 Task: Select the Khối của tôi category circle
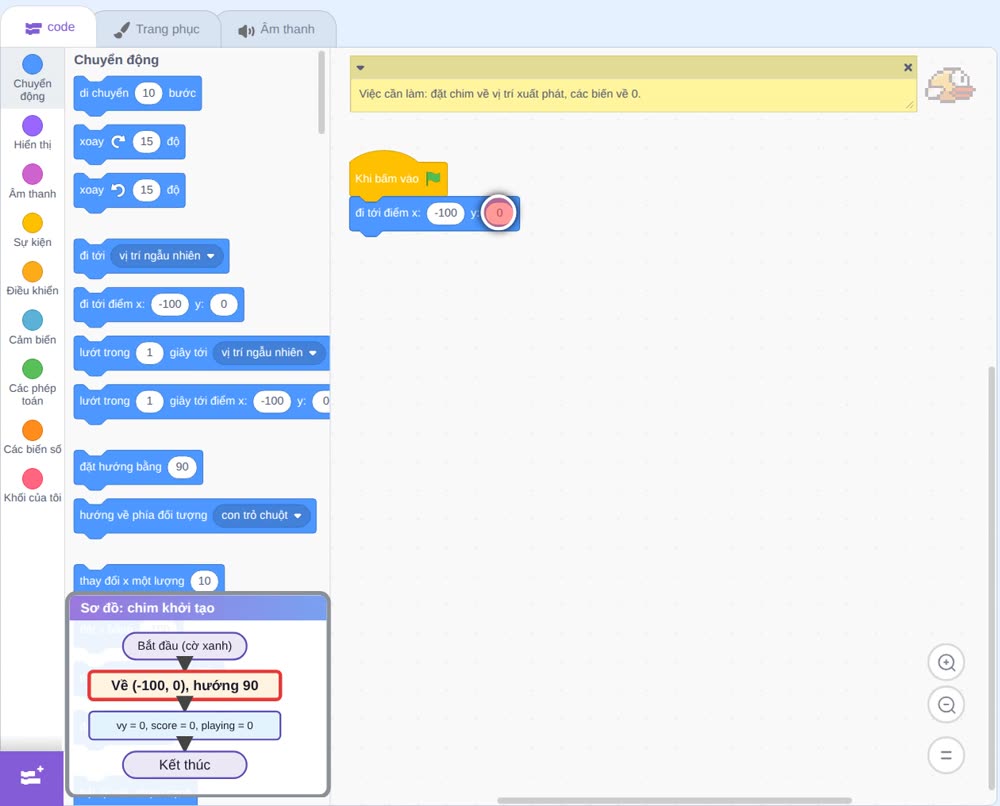click(x=33, y=478)
